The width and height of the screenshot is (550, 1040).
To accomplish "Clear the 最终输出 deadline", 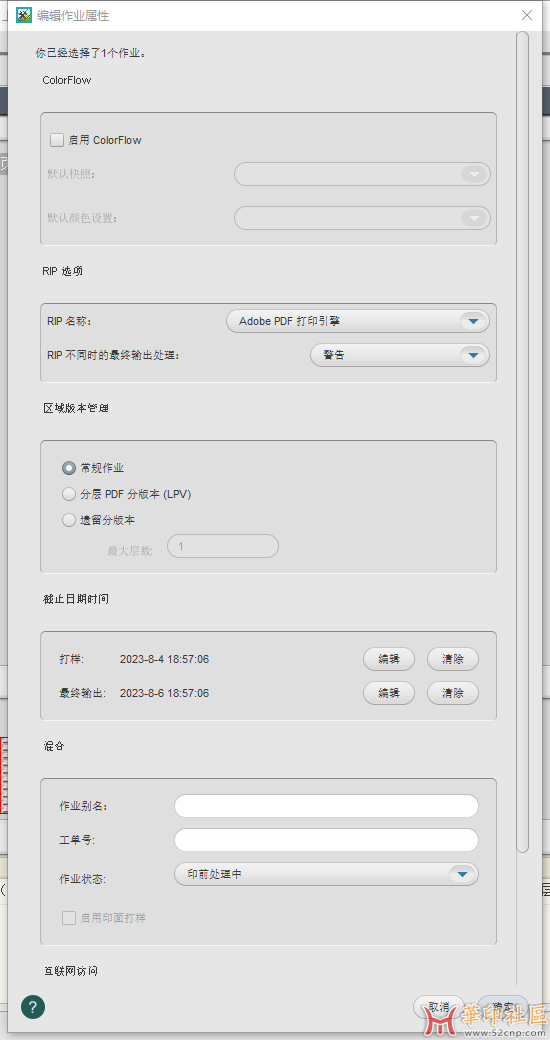I will [452, 693].
